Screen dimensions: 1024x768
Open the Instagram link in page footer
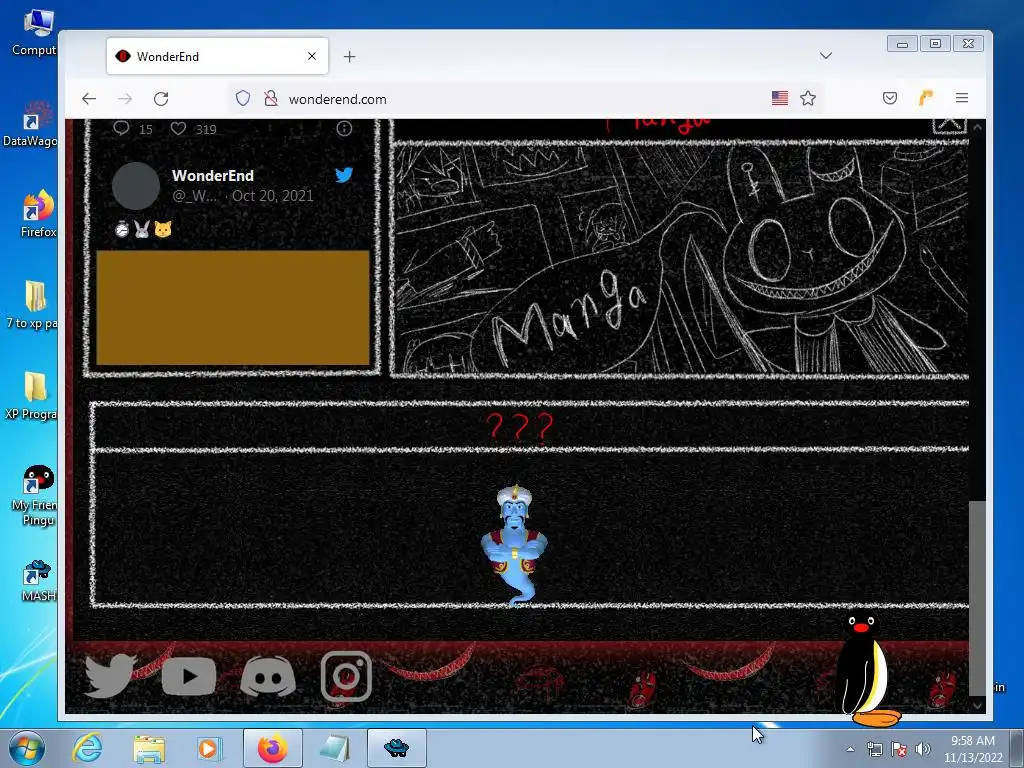346,676
